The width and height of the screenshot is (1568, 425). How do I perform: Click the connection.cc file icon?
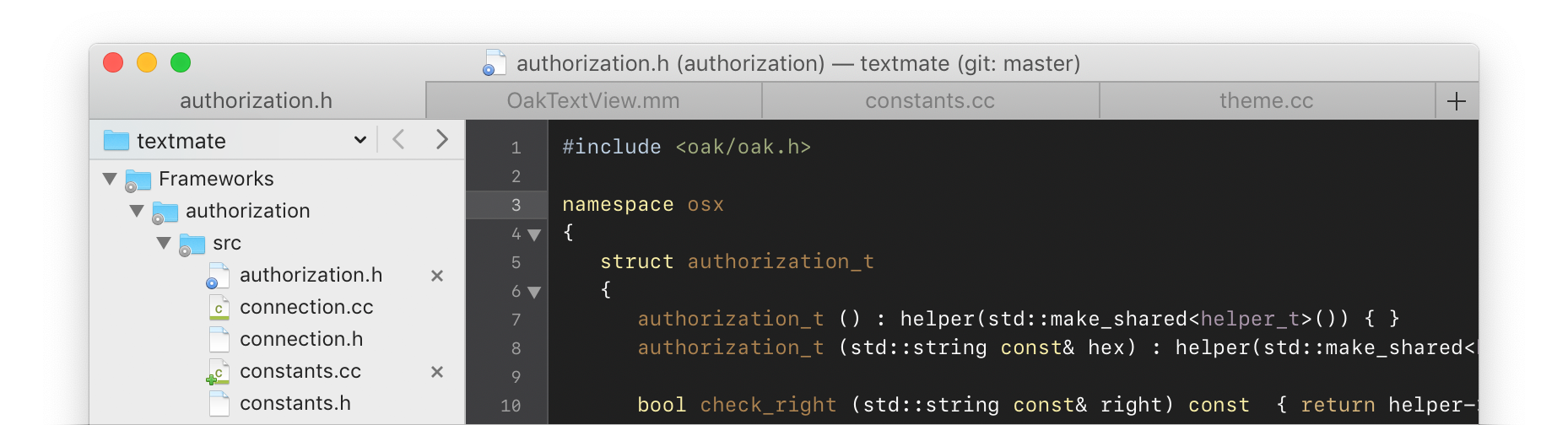[219, 308]
